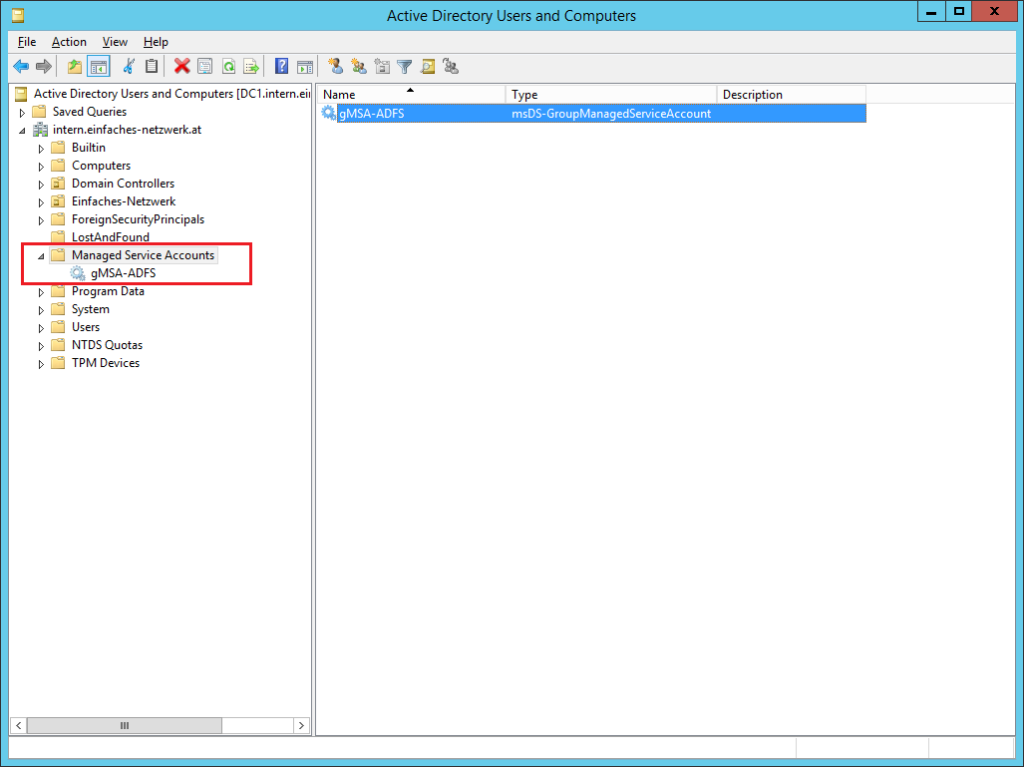Collapse the intern.einfaches-netzwerk.at domain node

tap(22, 131)
